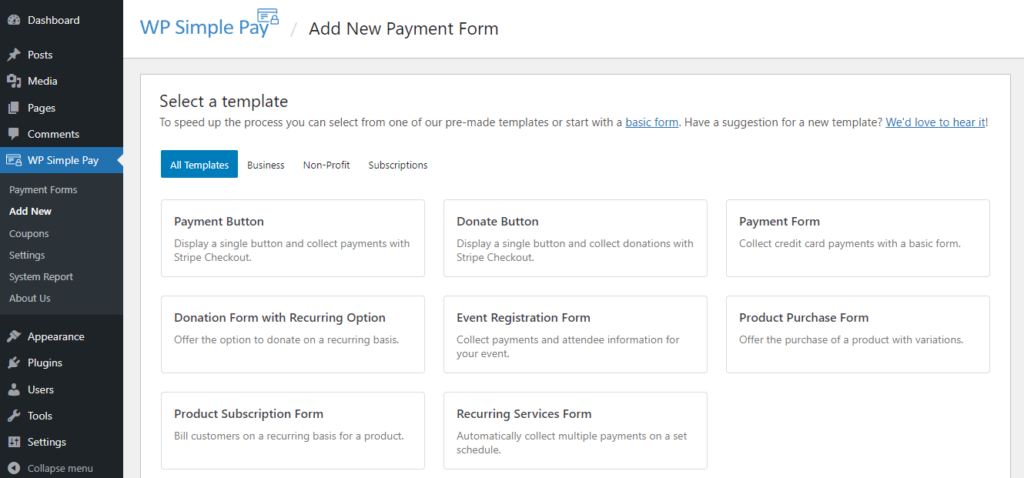Switch to the Business tab
The width and height of the screenshot is (1024, 478).
click(266, 165)
